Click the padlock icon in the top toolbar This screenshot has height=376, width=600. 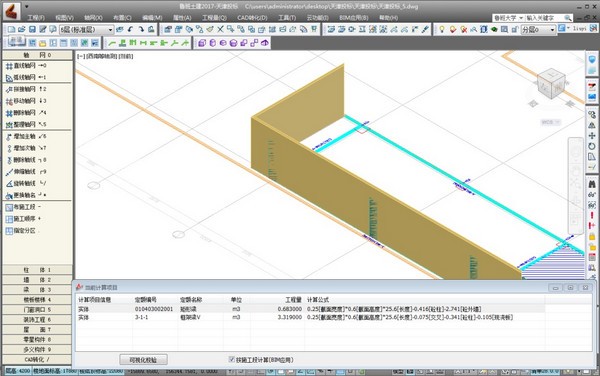(515, 29)
